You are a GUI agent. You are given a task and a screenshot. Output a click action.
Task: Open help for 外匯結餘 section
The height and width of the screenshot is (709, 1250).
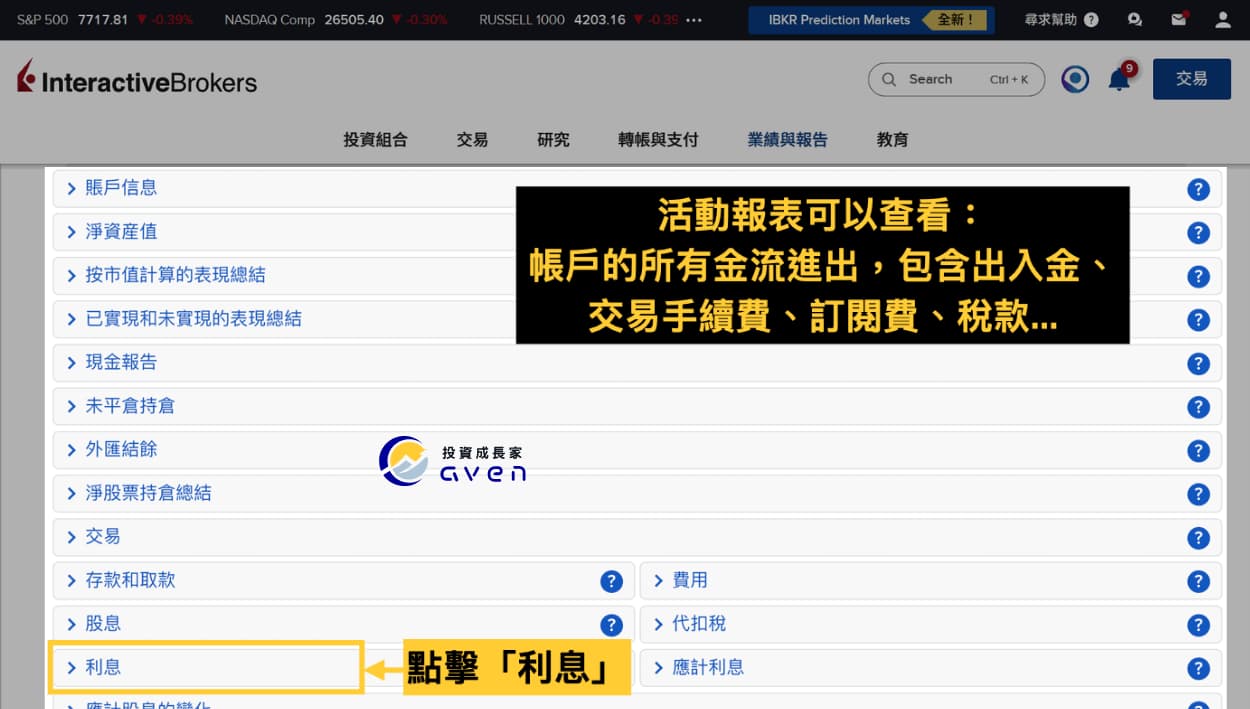[1198, 451]
